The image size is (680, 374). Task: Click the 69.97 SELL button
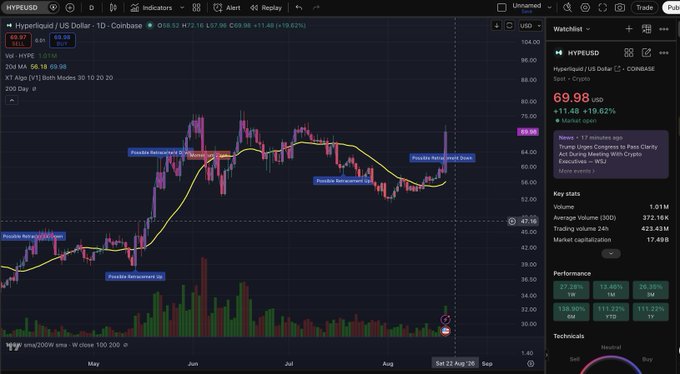coord(18,40)
